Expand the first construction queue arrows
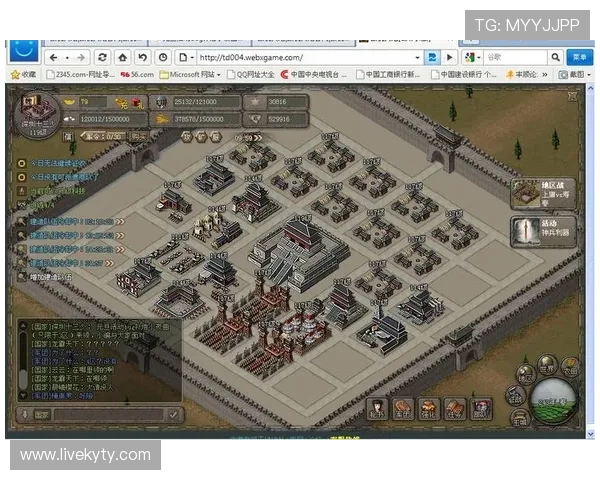 coord(119,220)
